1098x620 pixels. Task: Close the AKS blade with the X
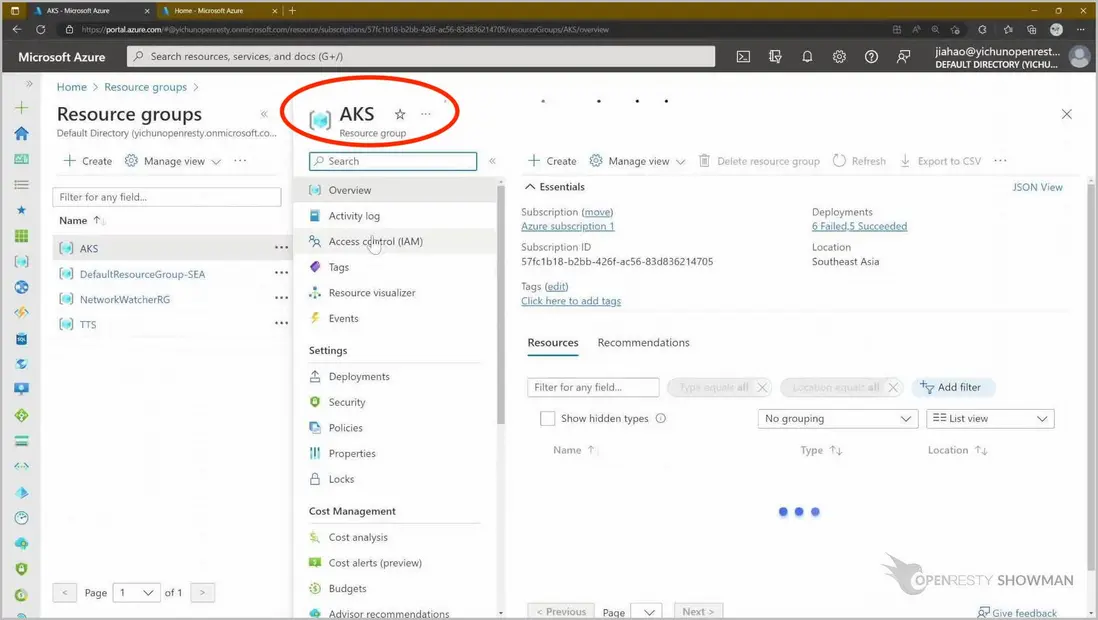(x=1066, y=114)
